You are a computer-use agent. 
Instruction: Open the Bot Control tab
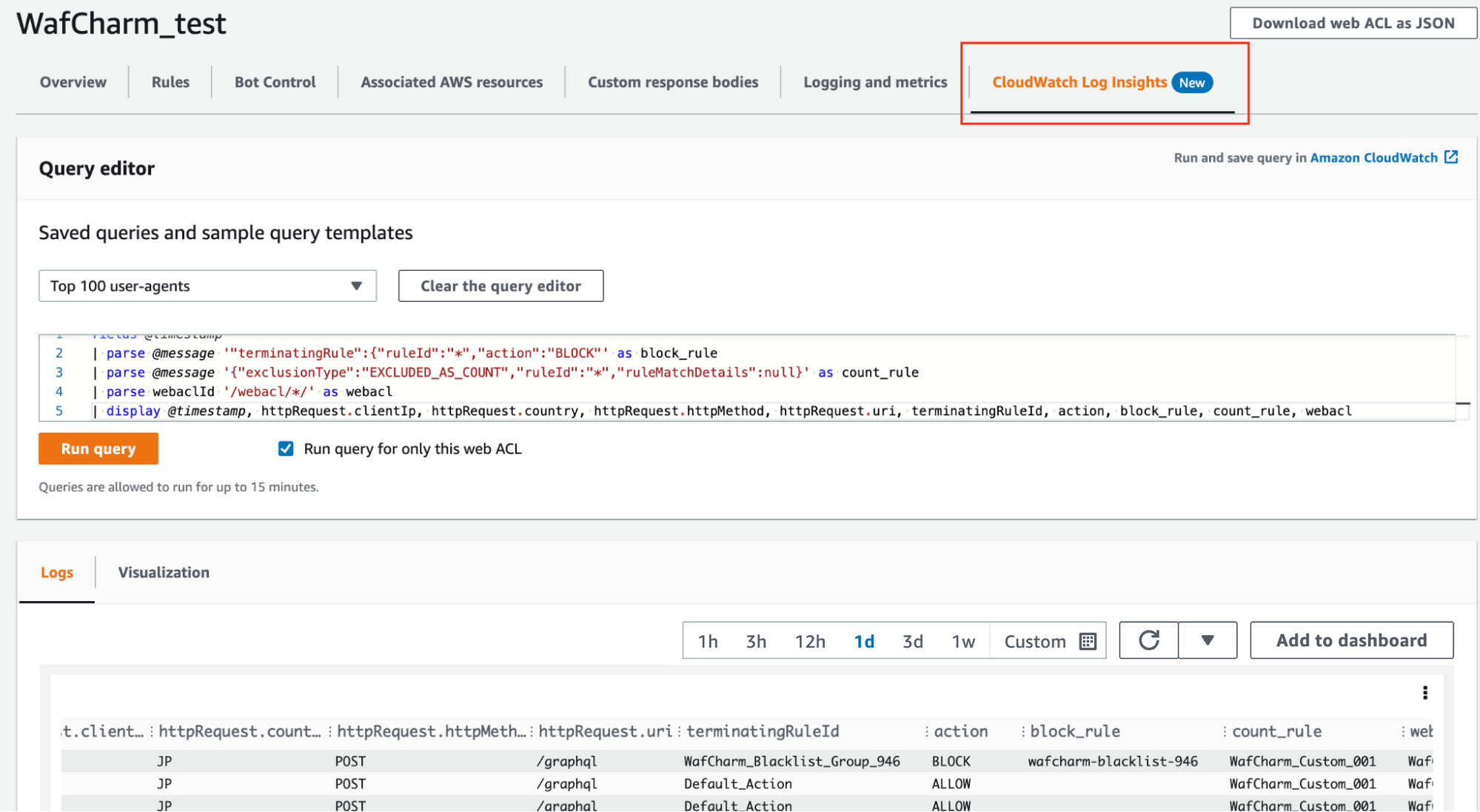click(275, 82)
